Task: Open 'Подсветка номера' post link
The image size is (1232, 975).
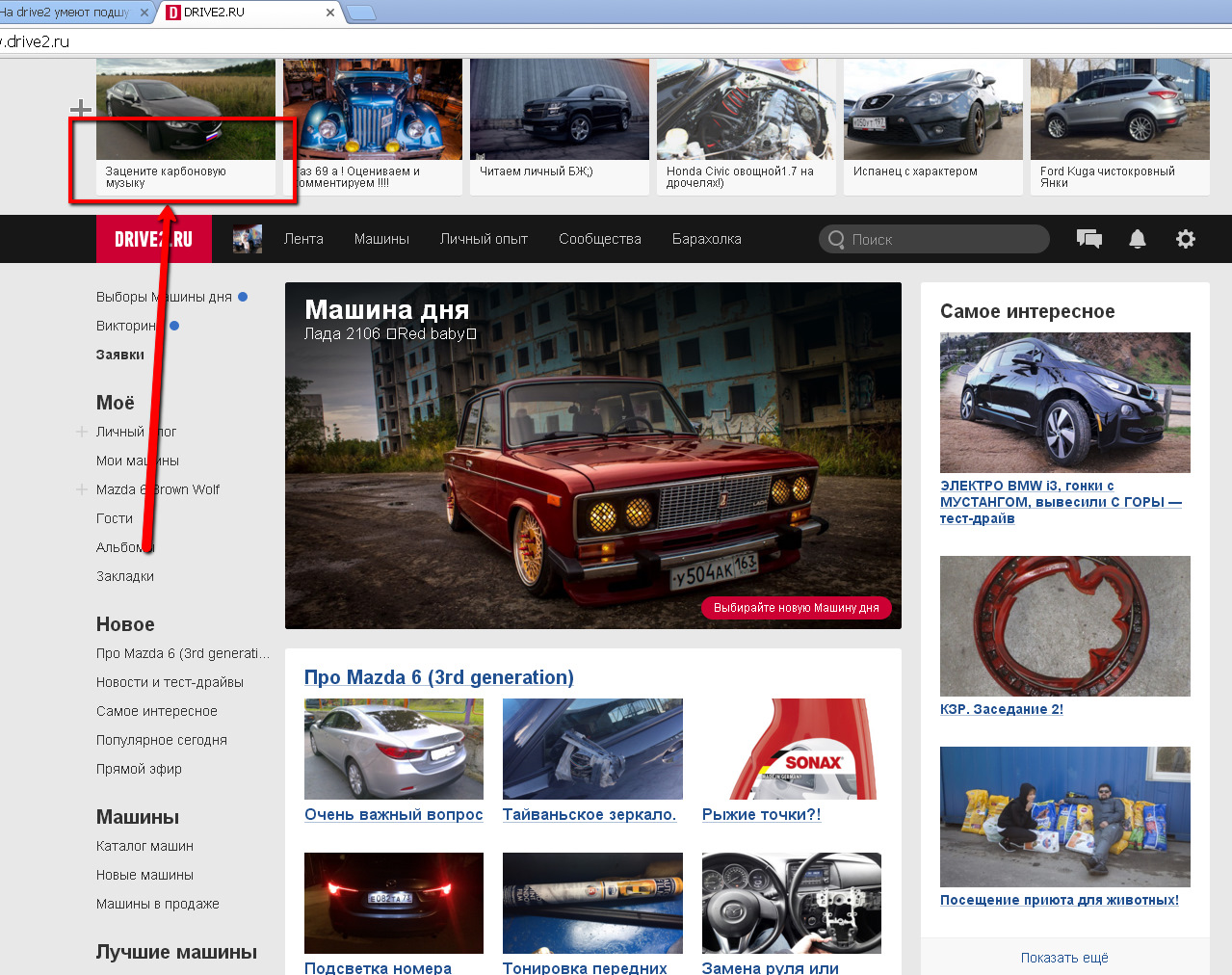Action: pyautogui.click(x=378, y=967)
